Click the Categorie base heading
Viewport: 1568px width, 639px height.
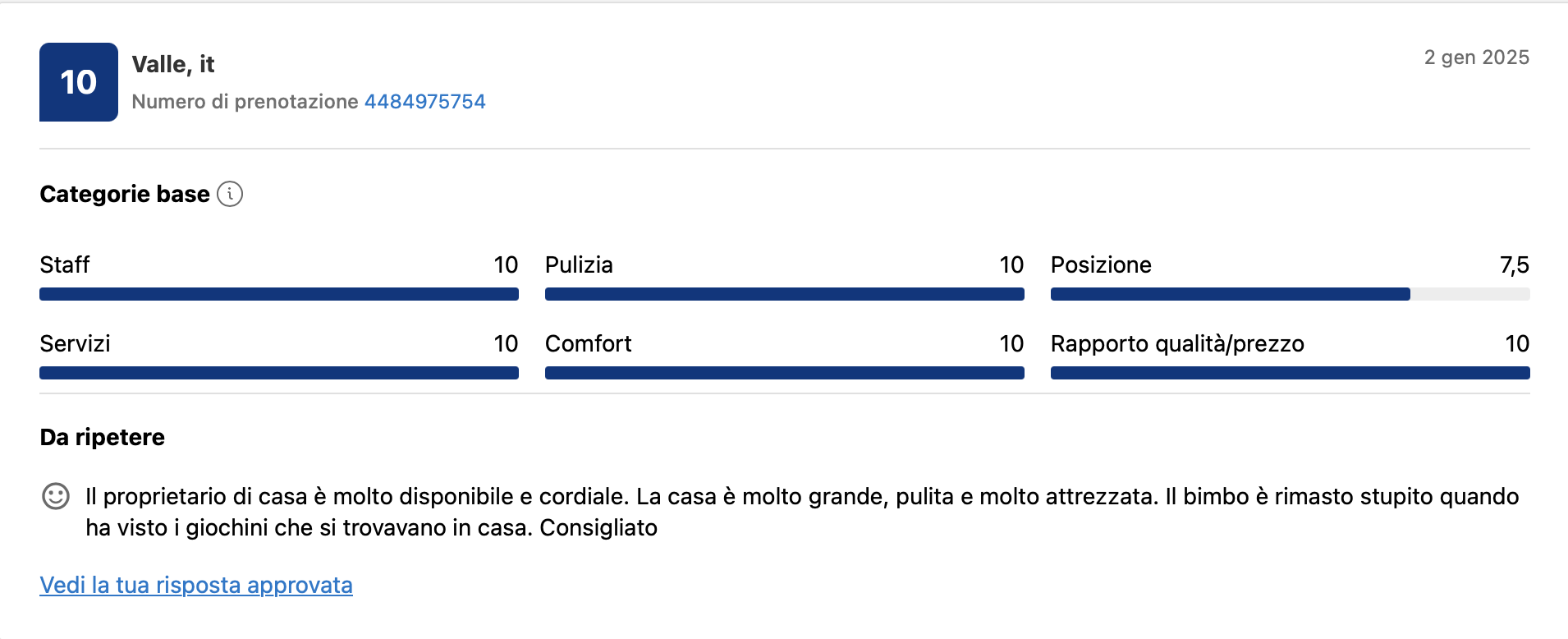(x=123, y=194)
